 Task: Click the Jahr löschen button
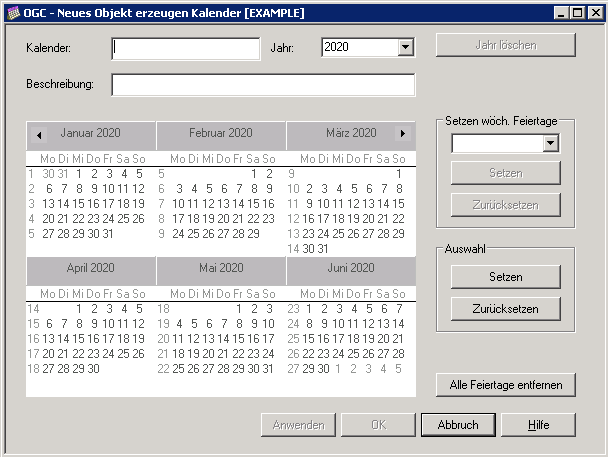[506, 45]
